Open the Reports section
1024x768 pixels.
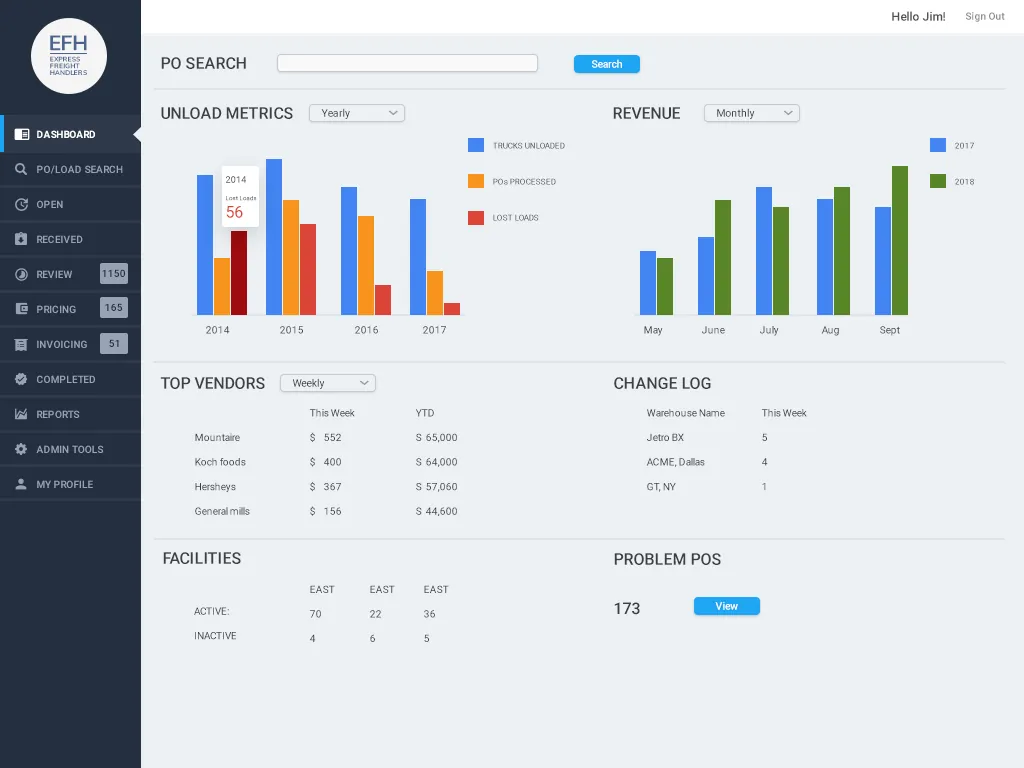(x=71, y=414)
